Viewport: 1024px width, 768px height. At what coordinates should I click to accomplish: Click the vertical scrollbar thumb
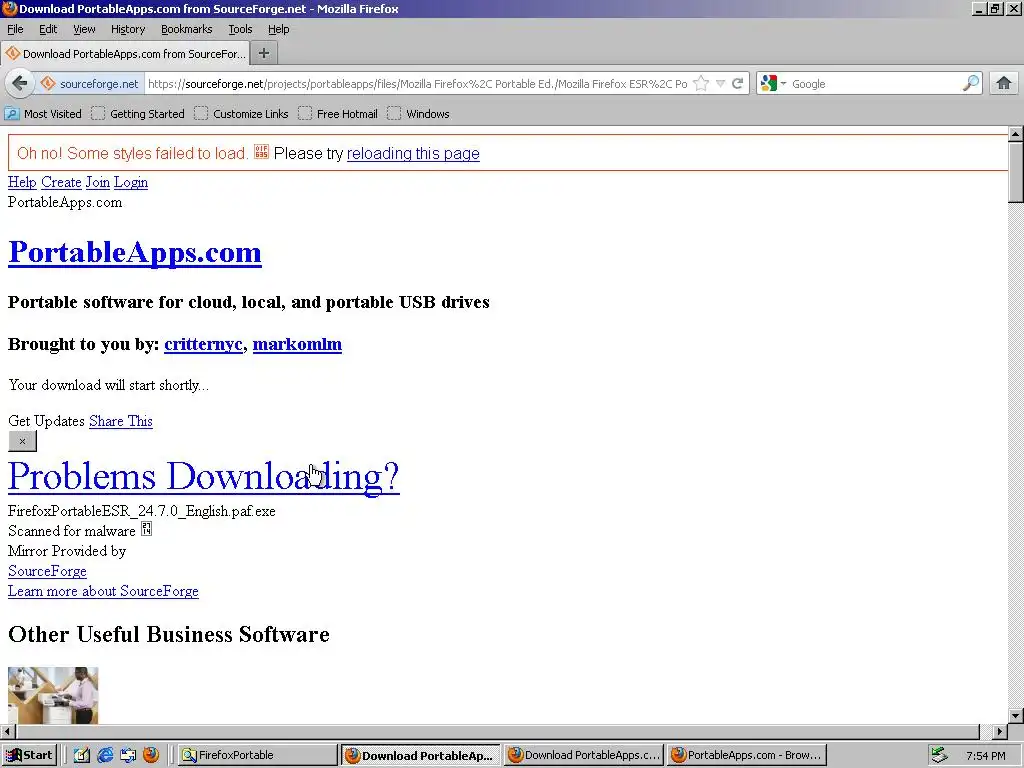(1016, 172)
